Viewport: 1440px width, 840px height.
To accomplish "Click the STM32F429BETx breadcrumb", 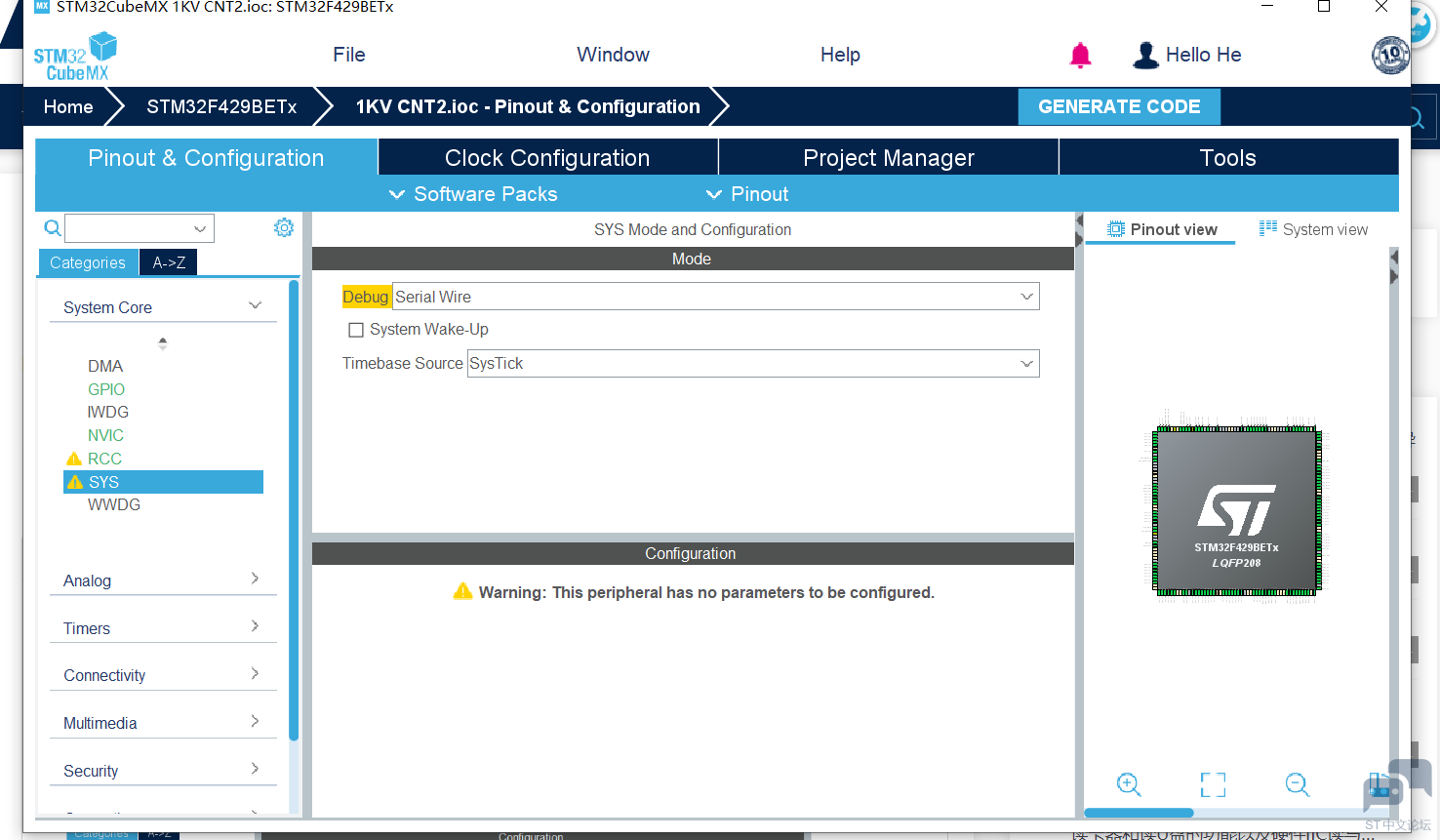I will coord(221,106).
